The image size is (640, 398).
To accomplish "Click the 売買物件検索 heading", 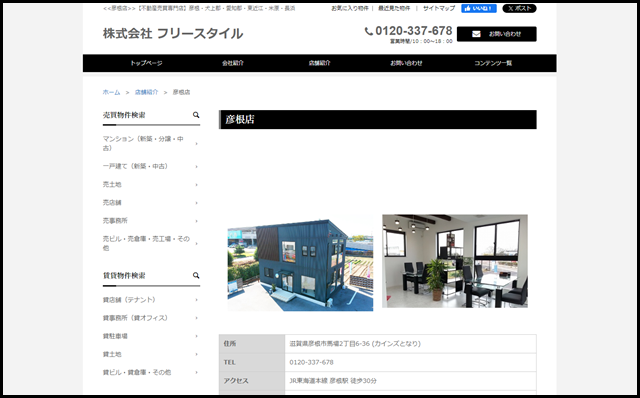I will (124, 115).
